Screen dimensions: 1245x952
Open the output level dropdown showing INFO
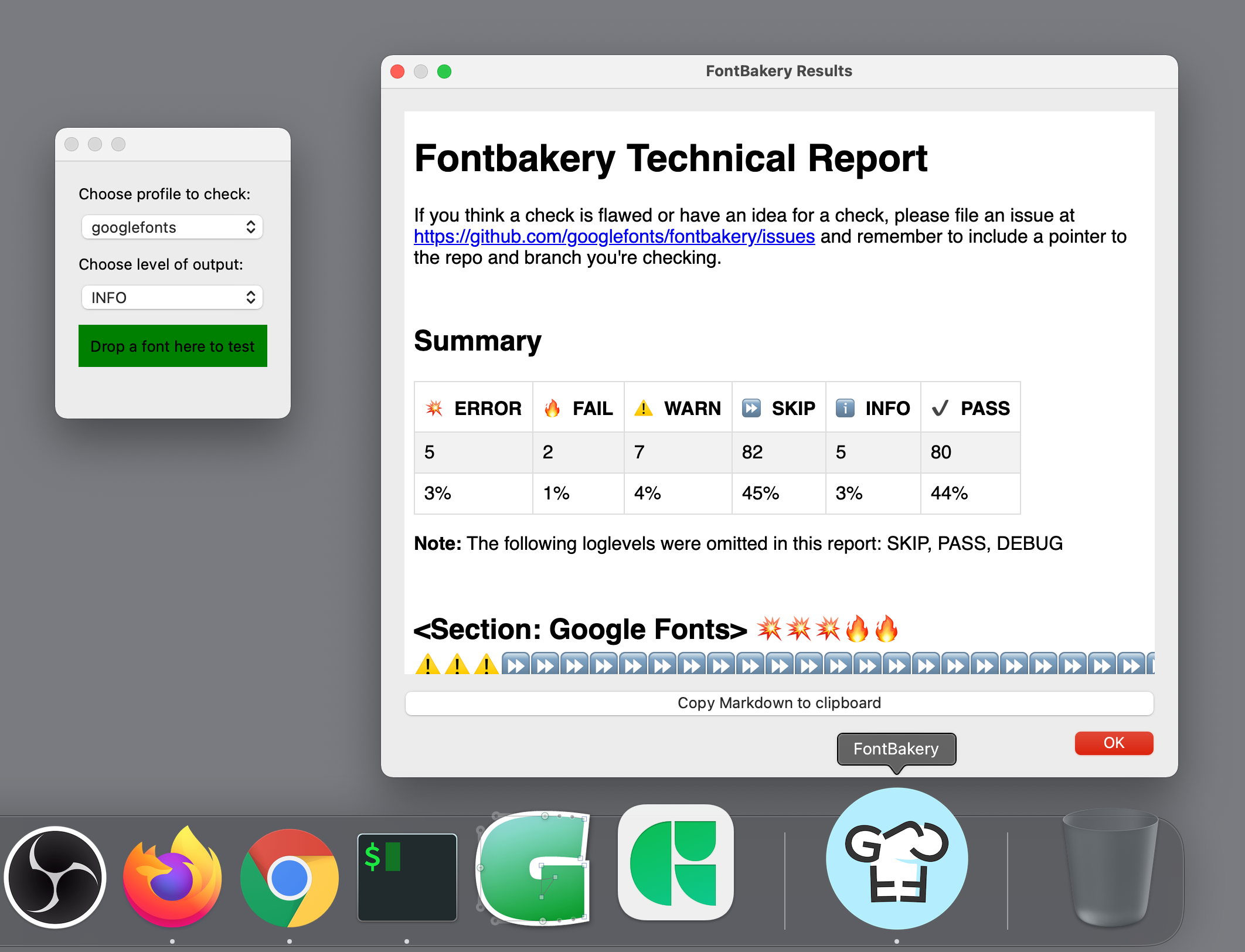[172, 297]
